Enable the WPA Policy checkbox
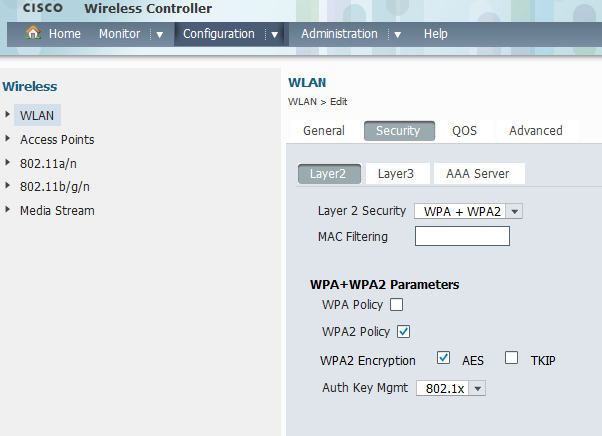 (x=396, y=305)
